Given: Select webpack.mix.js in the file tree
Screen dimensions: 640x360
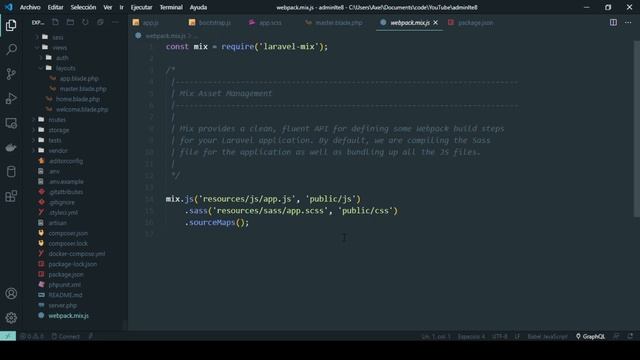Looking at the screenshot, I should click(x=69, y=316).
